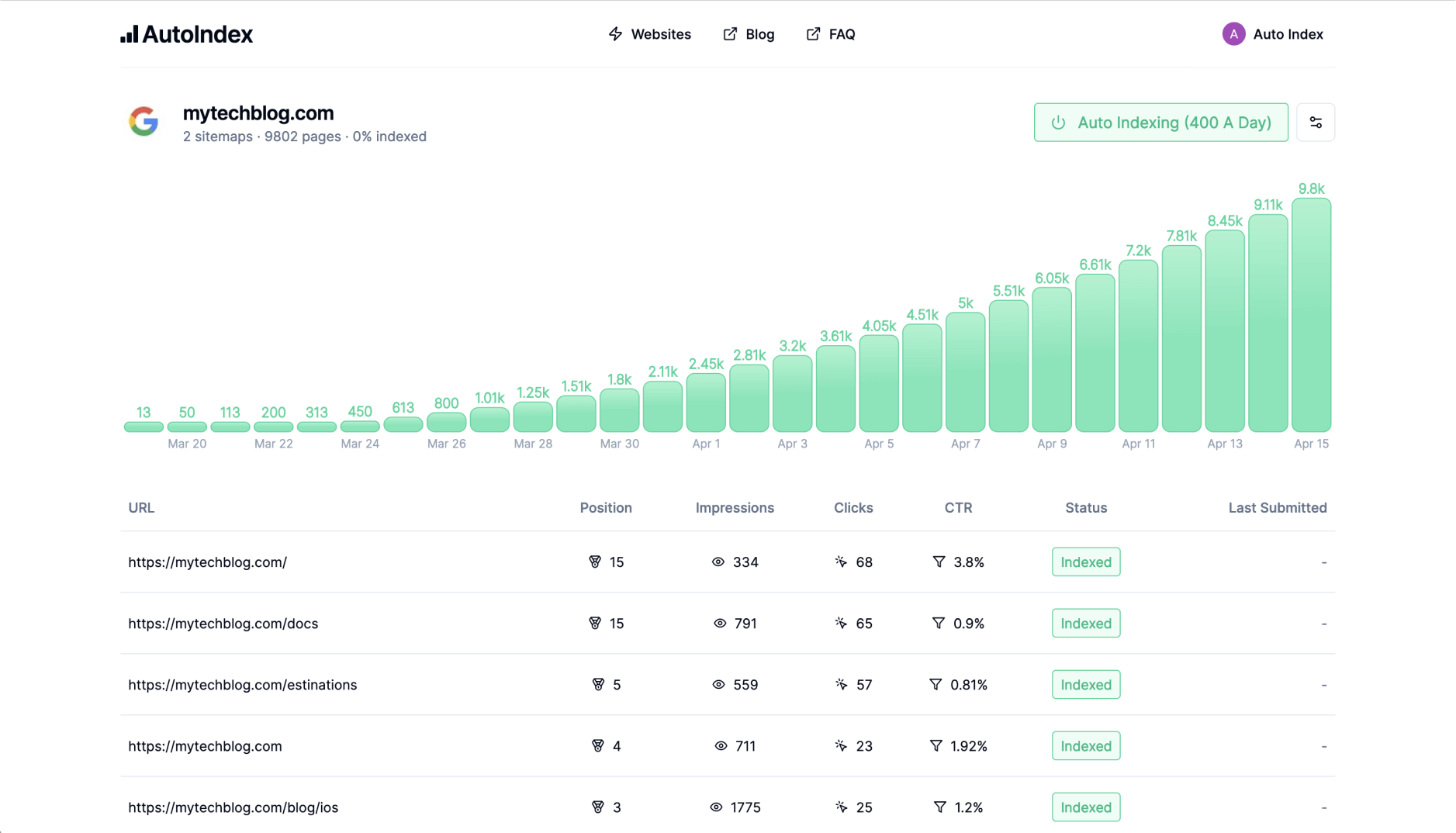
Task: Click Indexed status badge for blog/ios row
Action: coord(1085,807)
